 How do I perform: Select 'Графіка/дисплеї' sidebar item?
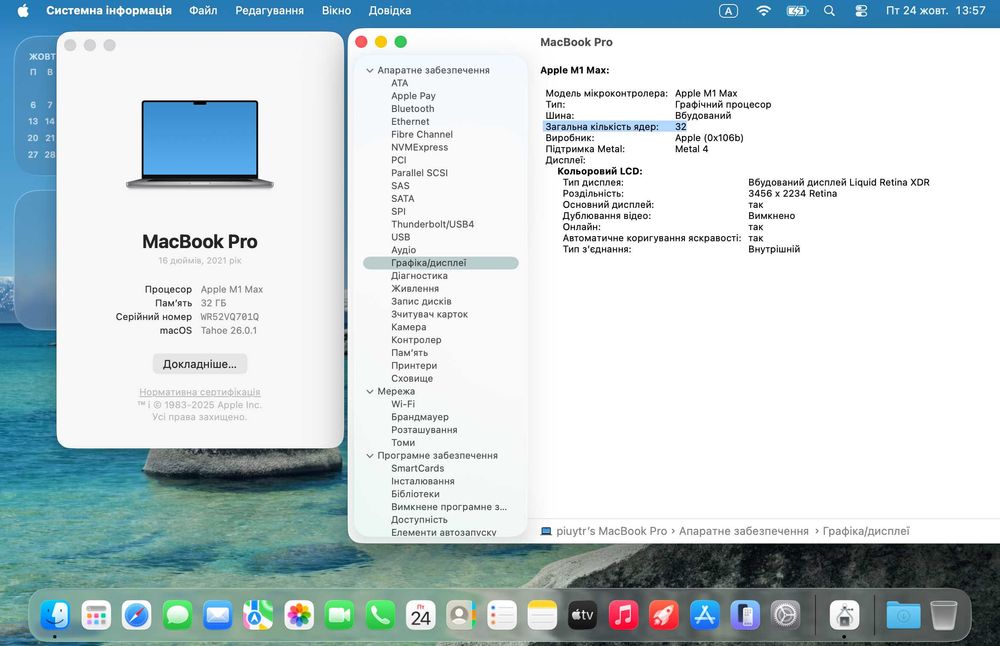441,263
